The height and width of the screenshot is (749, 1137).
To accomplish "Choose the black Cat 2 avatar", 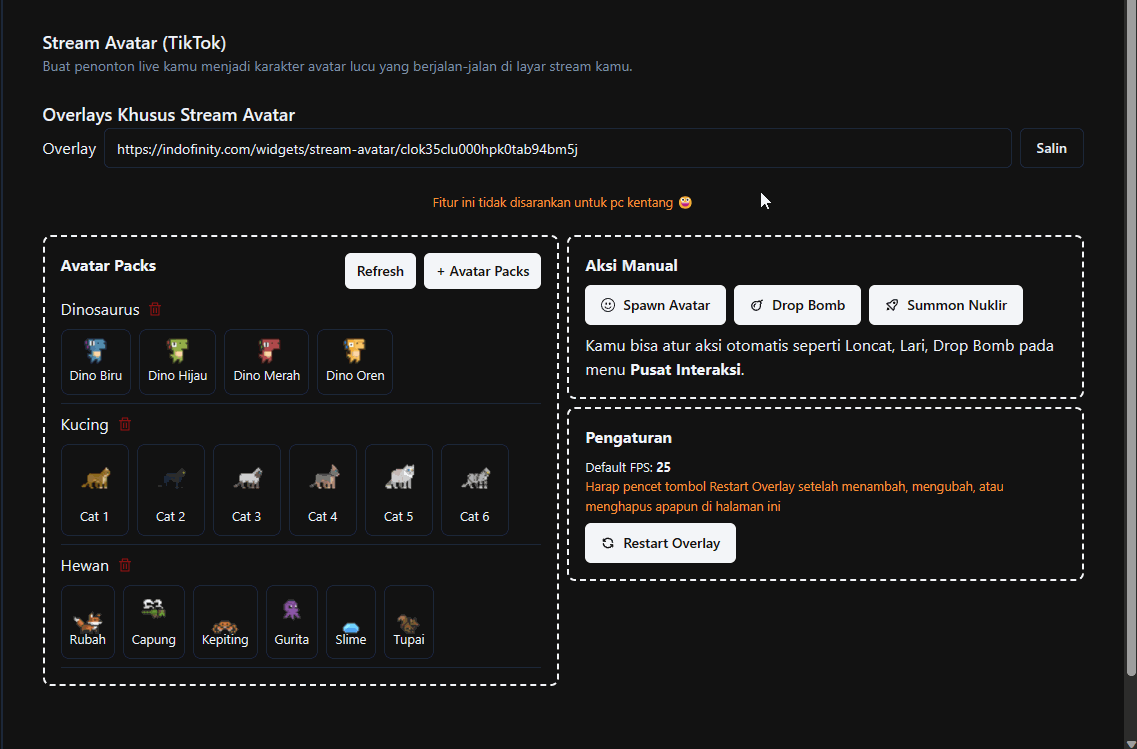I will click(171, 490).
